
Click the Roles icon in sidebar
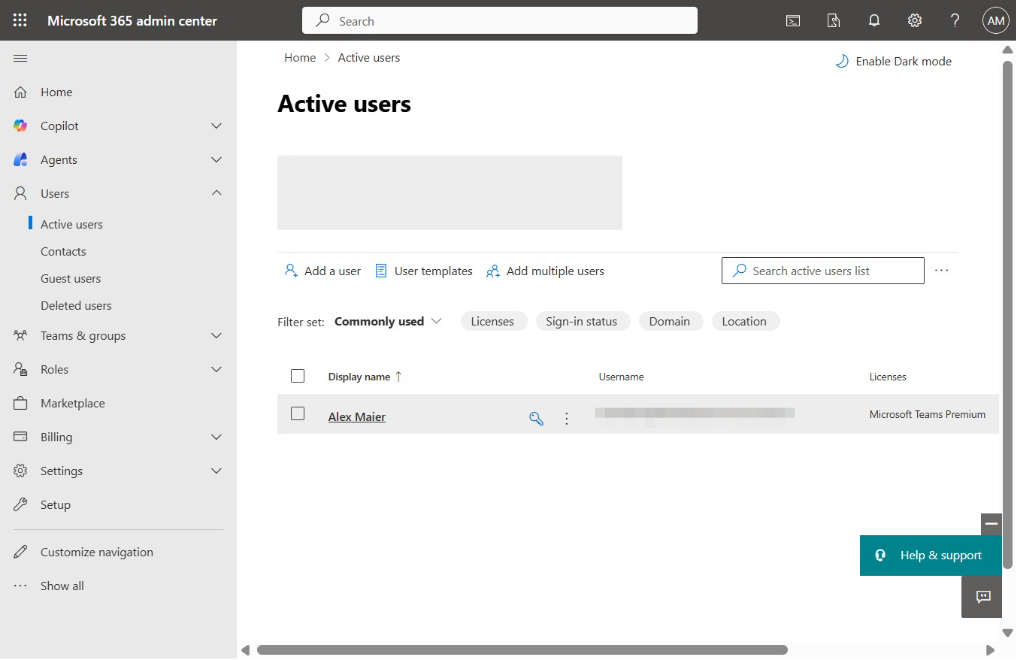coord(21,369)
